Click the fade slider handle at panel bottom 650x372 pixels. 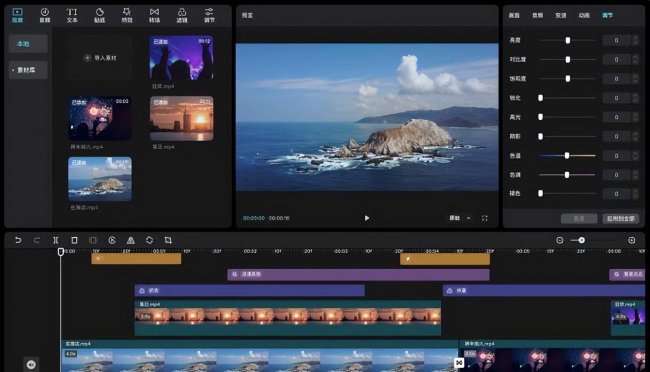tap(540, 193)
